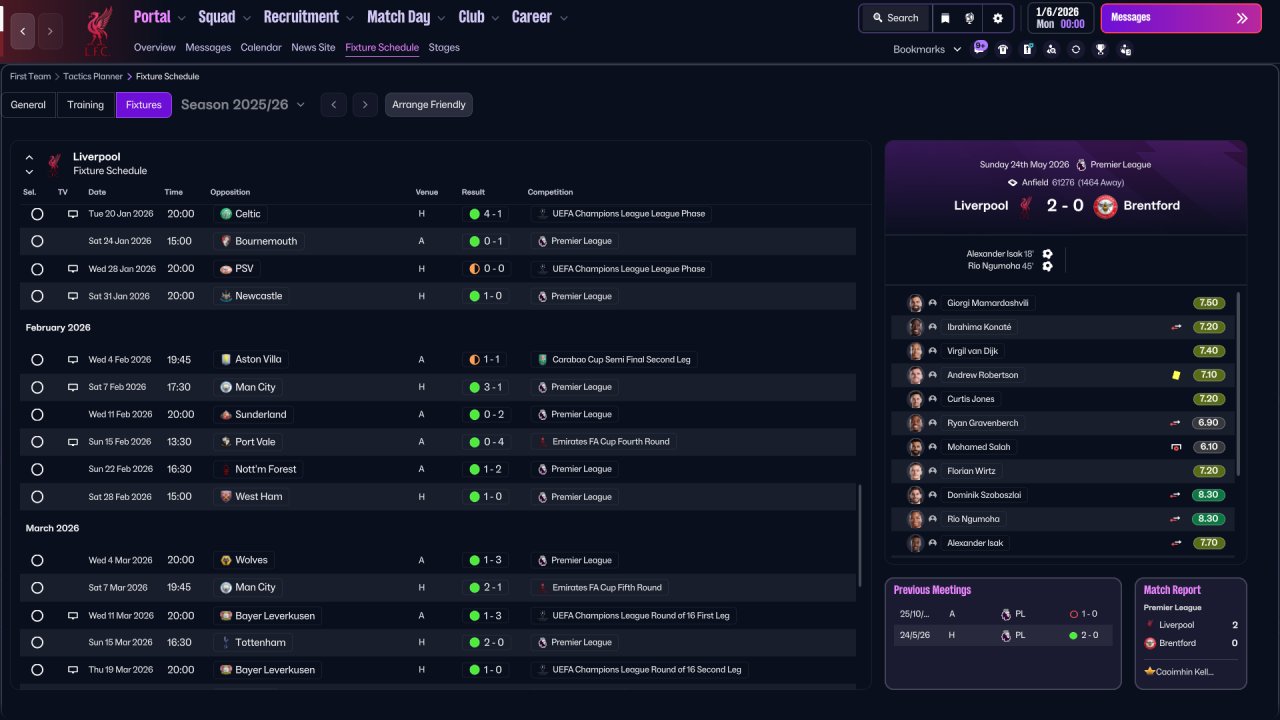Image resolution: width=1280 pixels, height=720 pixels.
Task: Click the circular arrows bookmark icon
Action: [x=1076, y=49]
